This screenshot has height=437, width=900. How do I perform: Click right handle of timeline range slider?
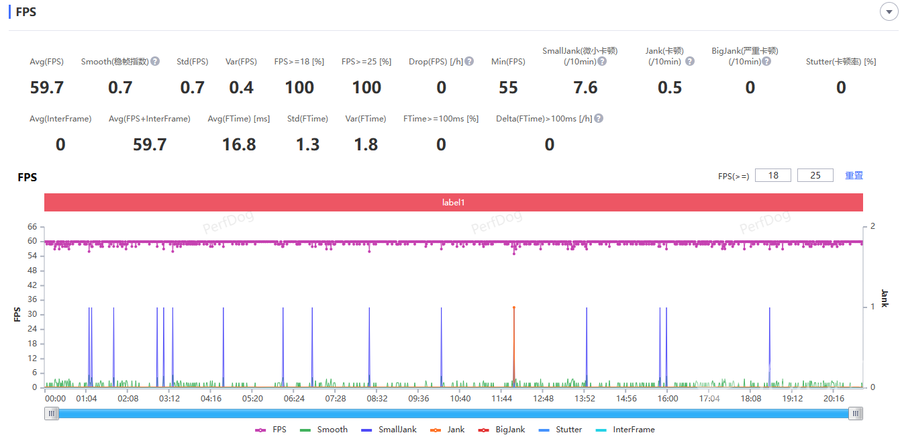856,412
